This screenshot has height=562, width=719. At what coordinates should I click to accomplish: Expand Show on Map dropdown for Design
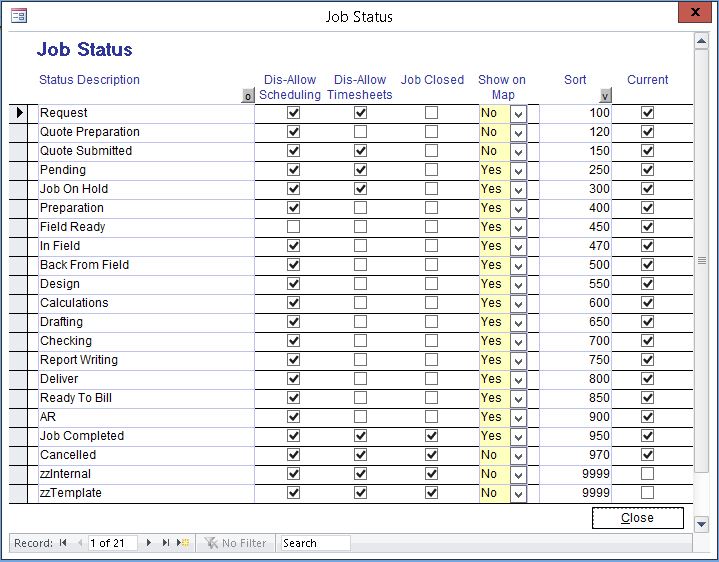[x=518, y=285]
